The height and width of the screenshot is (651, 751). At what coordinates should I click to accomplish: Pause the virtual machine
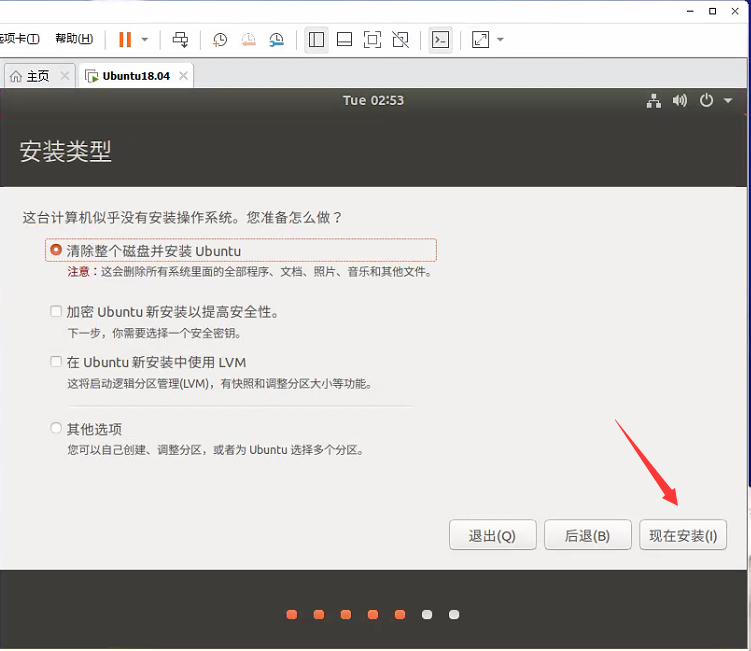125,39
